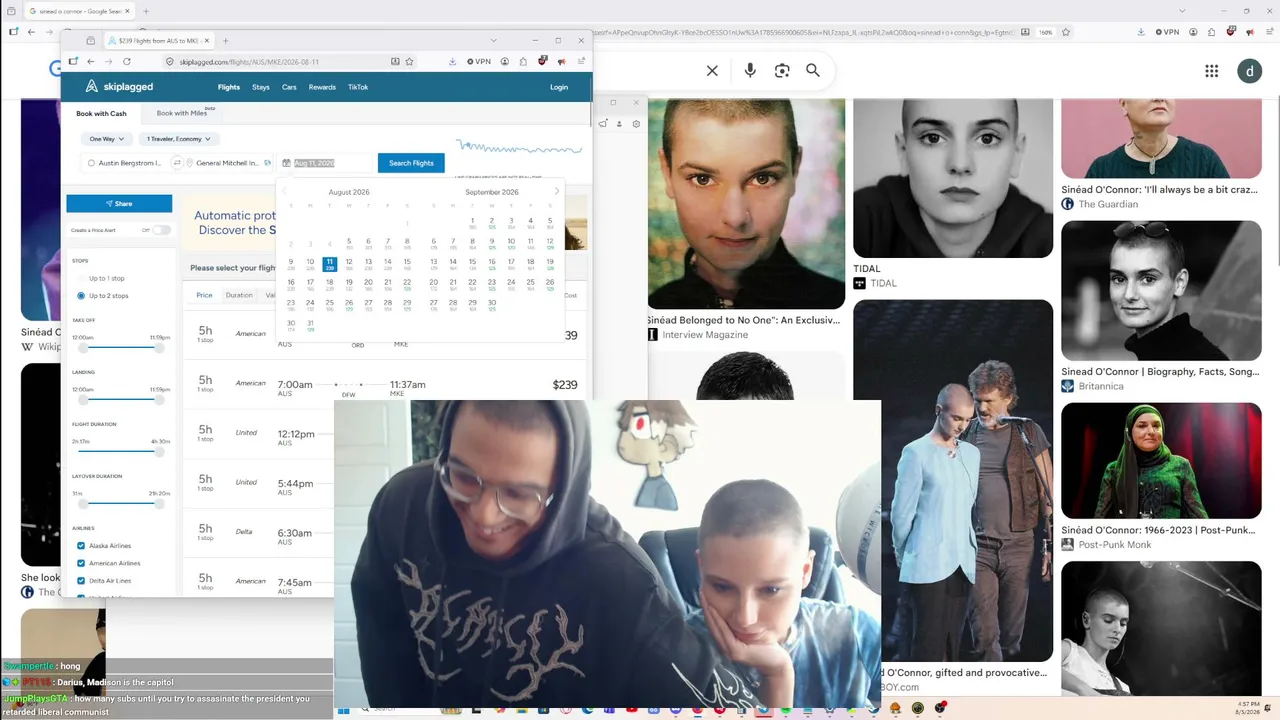
Task: Sort flights by the Duration tab
Action: pos(239,295)
